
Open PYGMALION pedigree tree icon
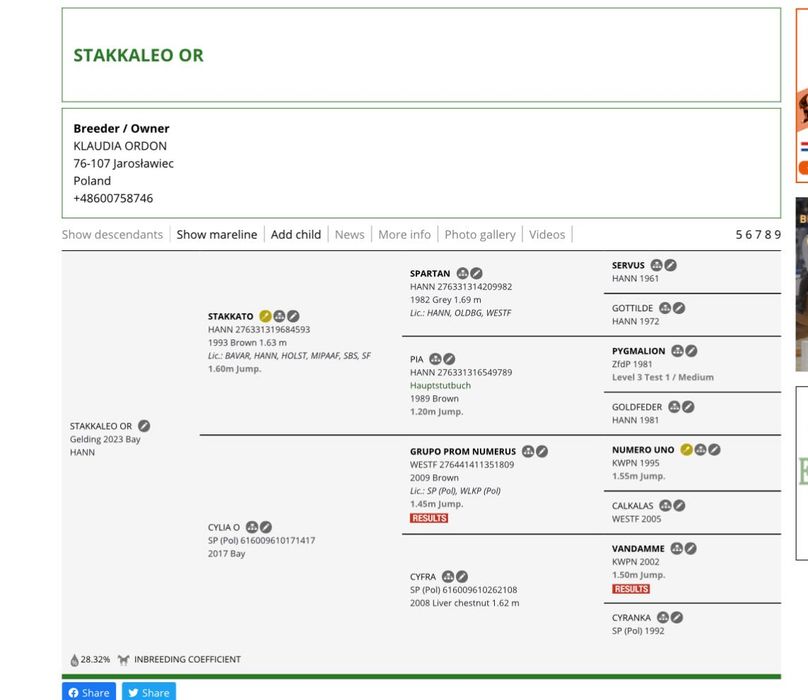coord(678,351)
